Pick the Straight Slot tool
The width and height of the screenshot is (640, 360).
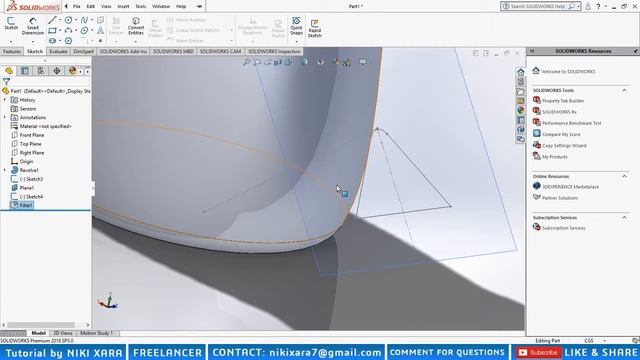point(52,41)
